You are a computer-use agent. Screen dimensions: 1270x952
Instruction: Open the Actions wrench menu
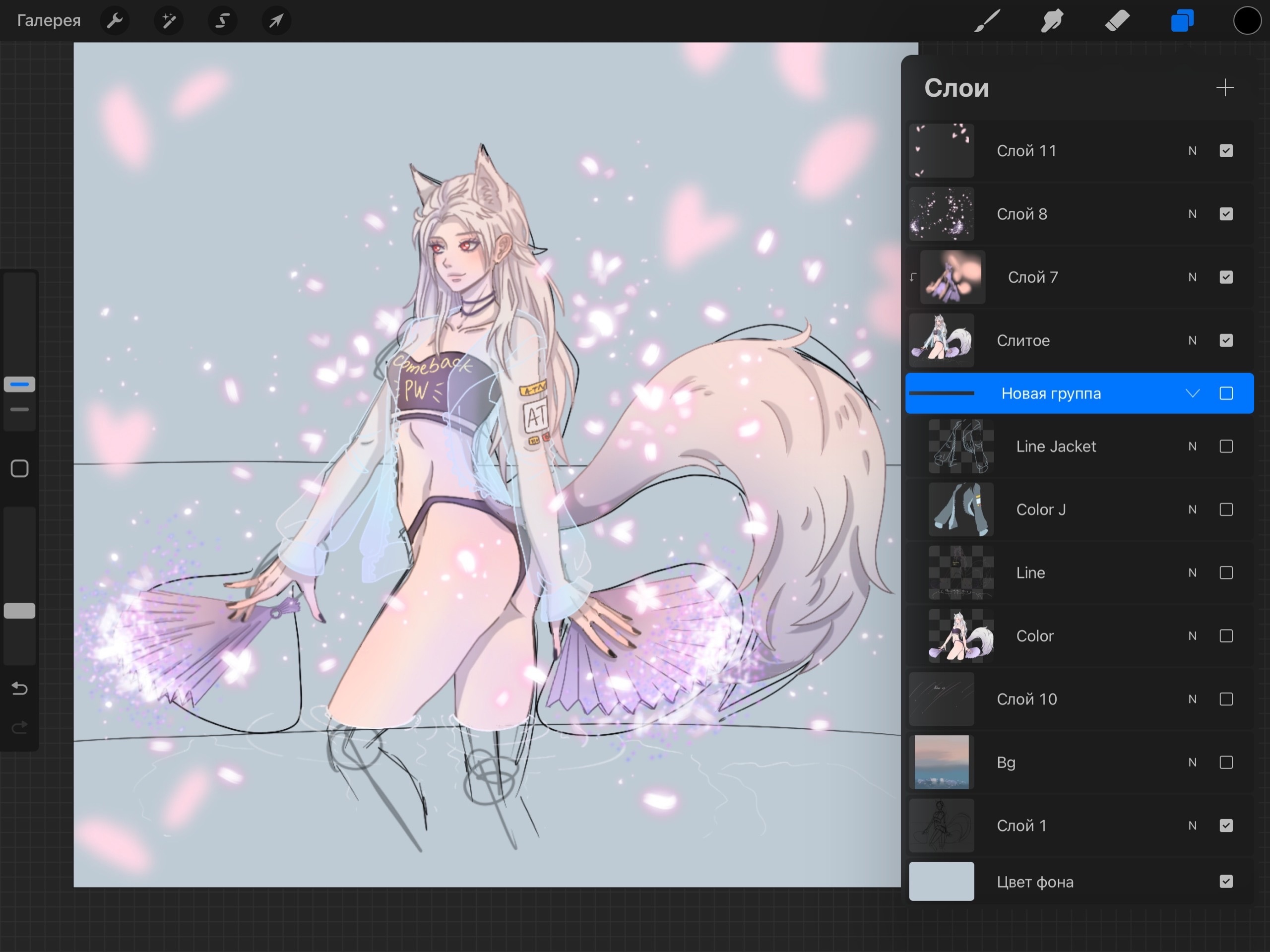coord(115,21)
